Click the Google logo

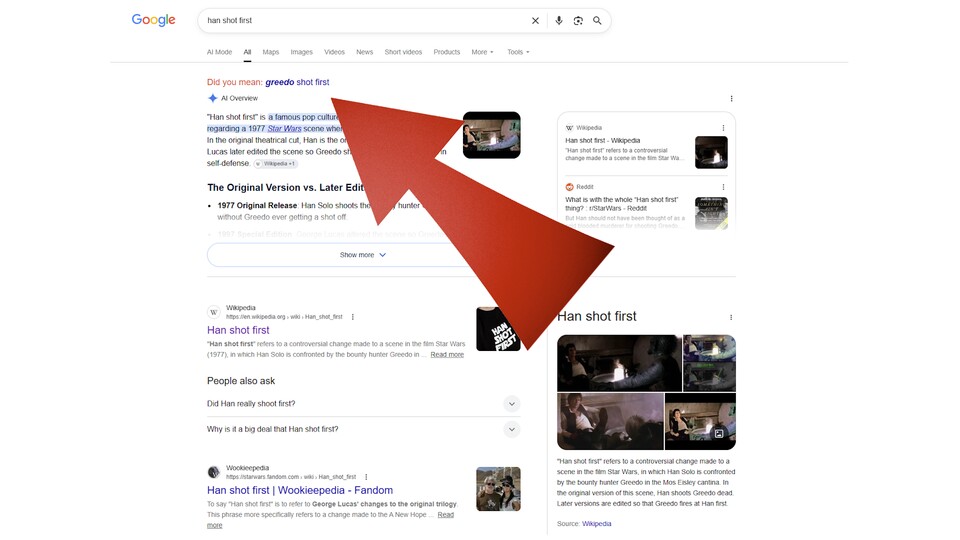(x=154, y=20)
